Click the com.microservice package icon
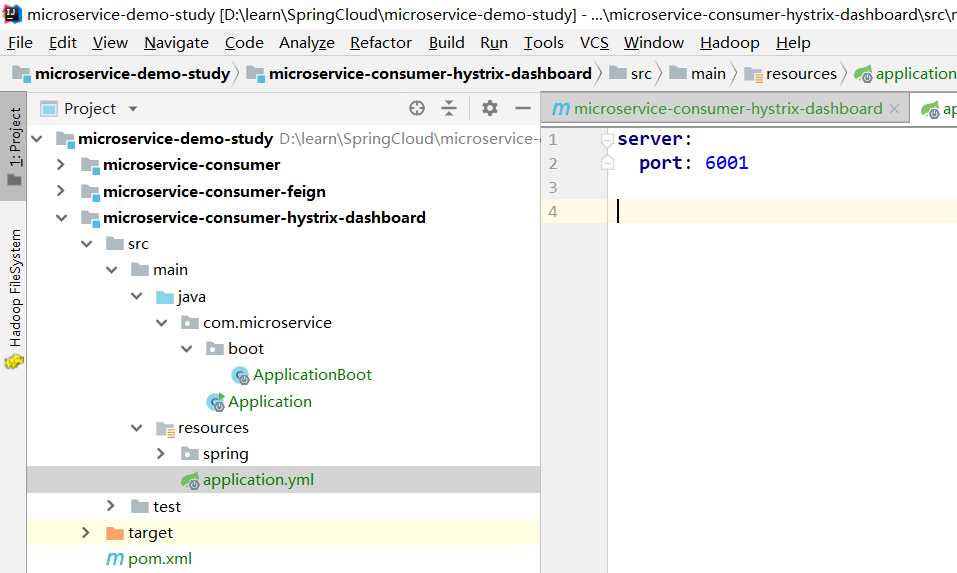The height and width of the screenshot is (573, 957). 190,323
